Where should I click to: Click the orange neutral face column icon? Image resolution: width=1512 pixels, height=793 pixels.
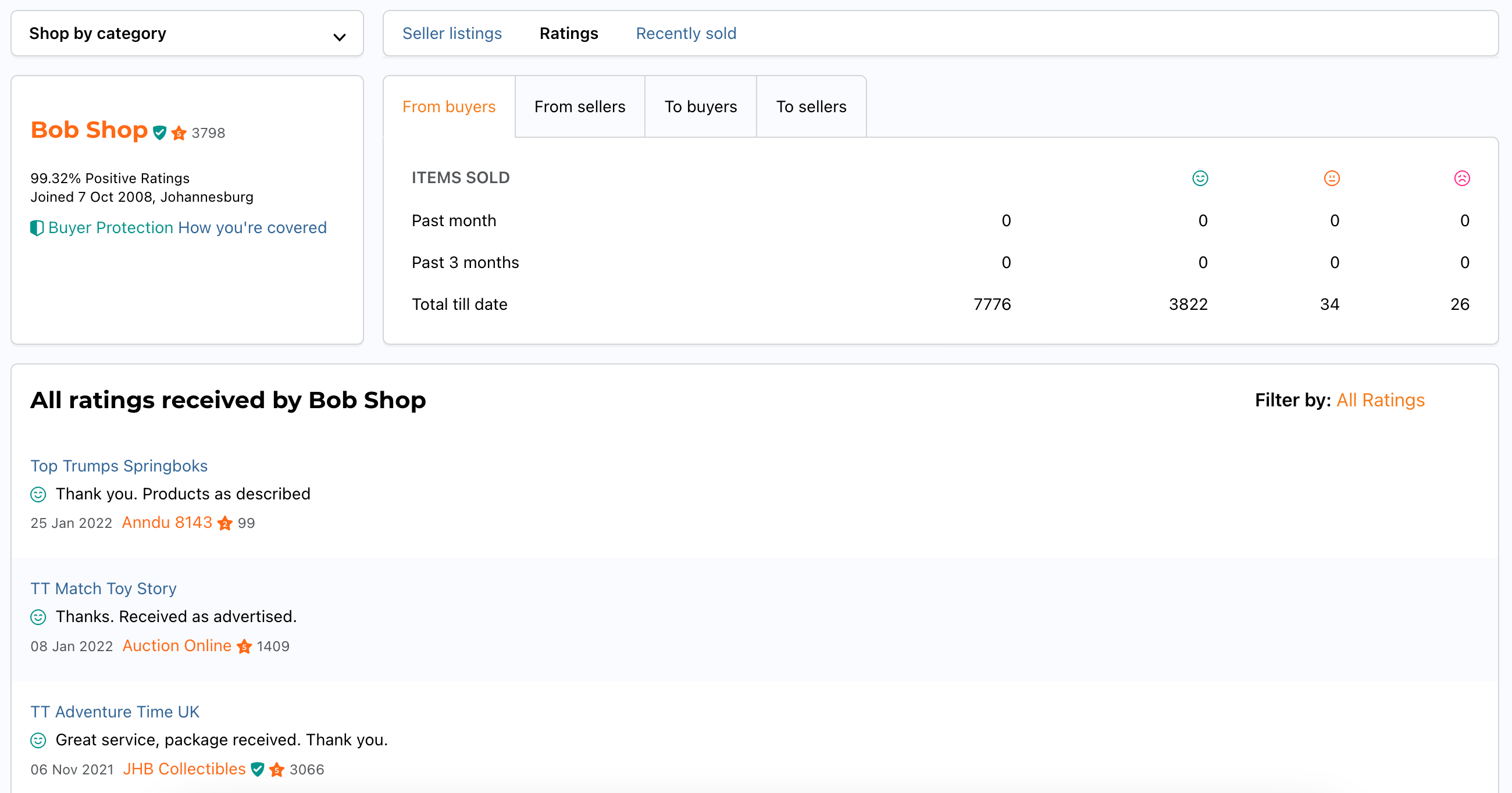(x=1332, y=178)
